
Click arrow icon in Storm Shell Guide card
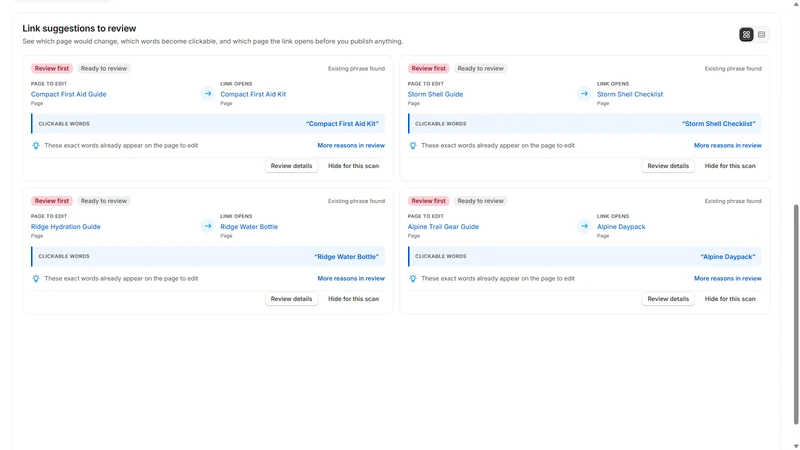(584, 93)
